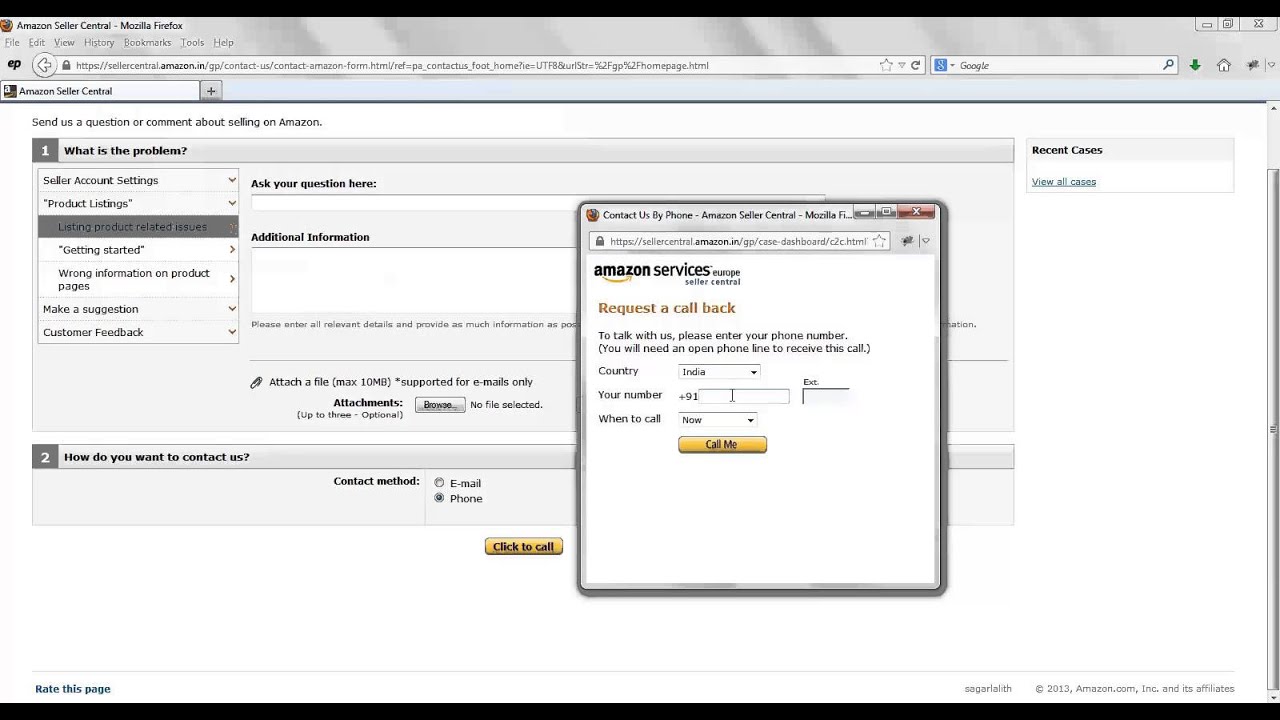
Task: Expand the "Getting started" submenu
Action: pyautogui.click(x=138, y=250)
